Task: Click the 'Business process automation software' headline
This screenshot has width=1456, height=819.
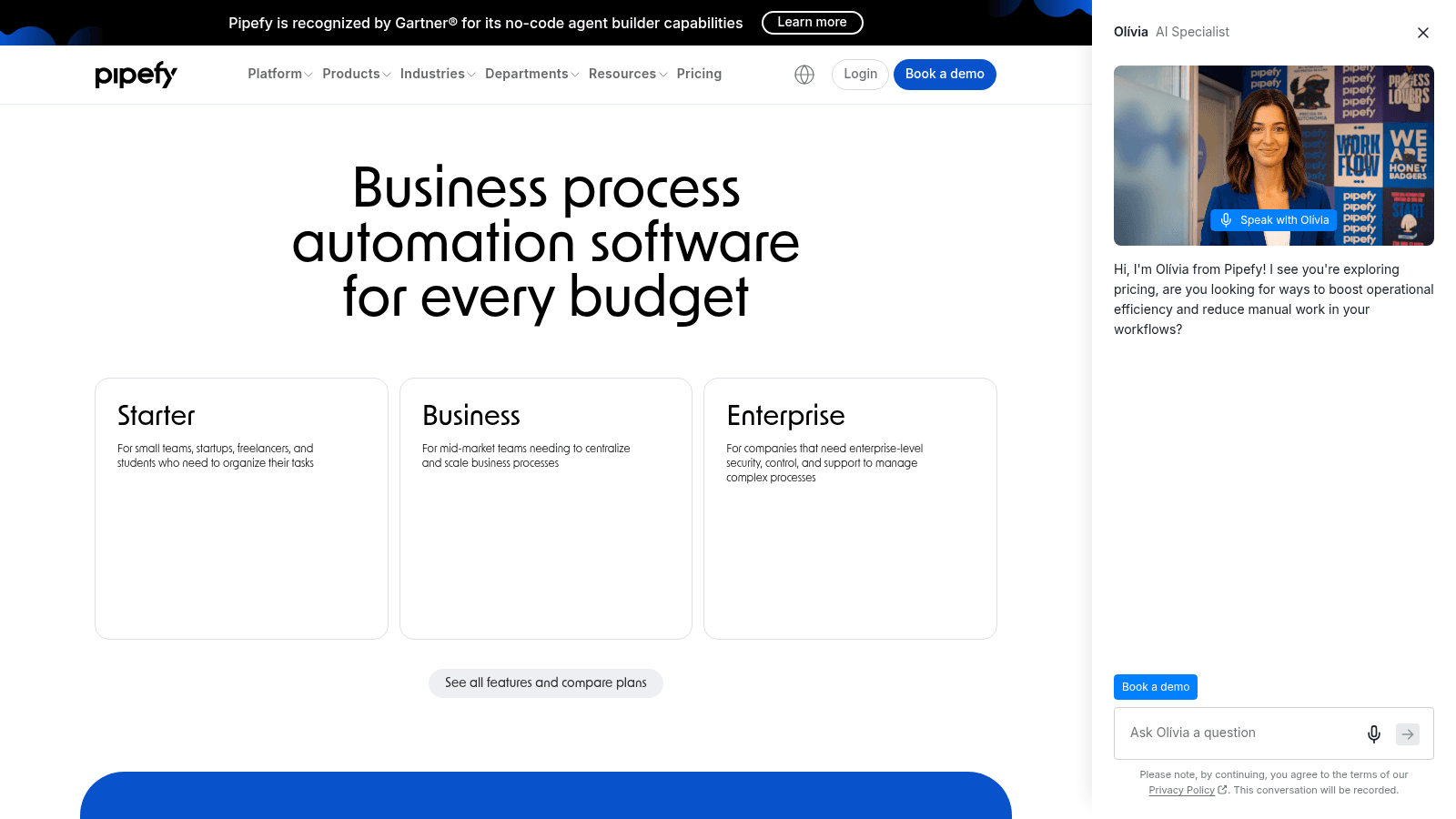Action: click(546, 243)
